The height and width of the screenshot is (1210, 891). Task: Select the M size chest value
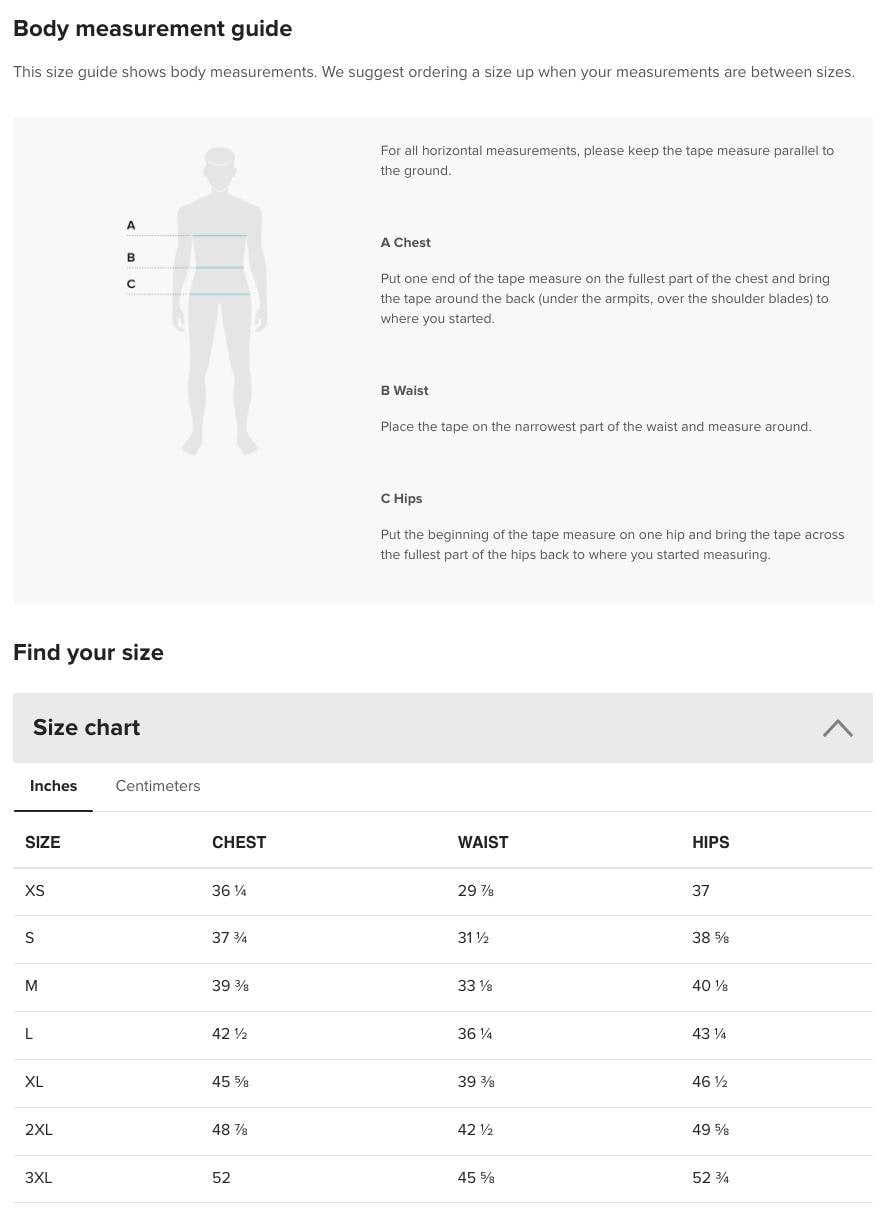(x=230, y=986)
